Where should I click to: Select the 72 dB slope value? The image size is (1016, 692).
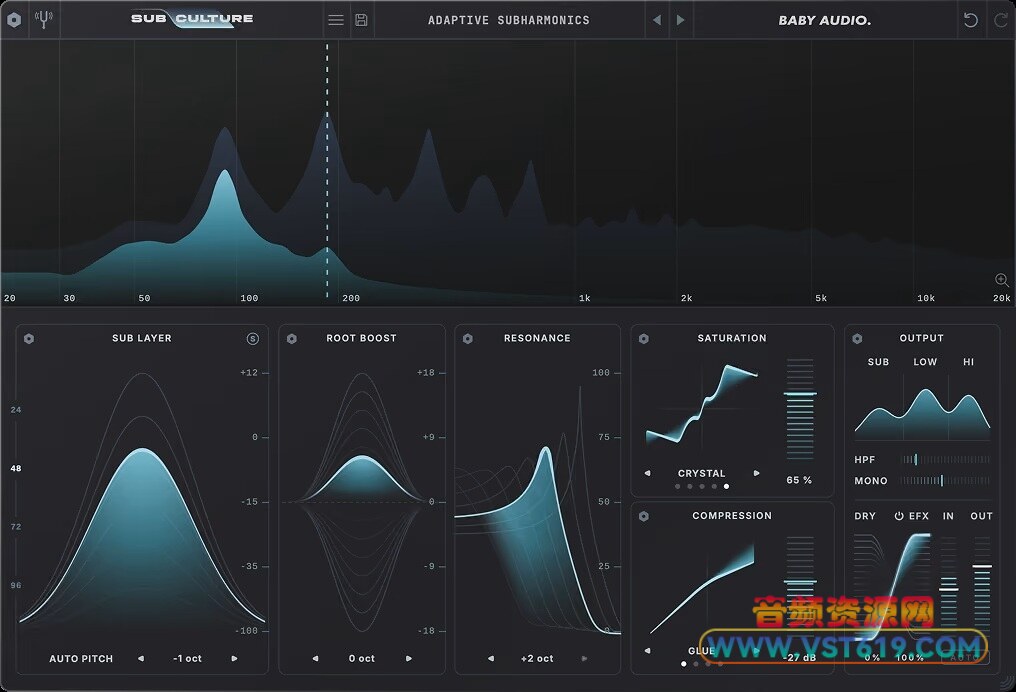coord(16,527)
